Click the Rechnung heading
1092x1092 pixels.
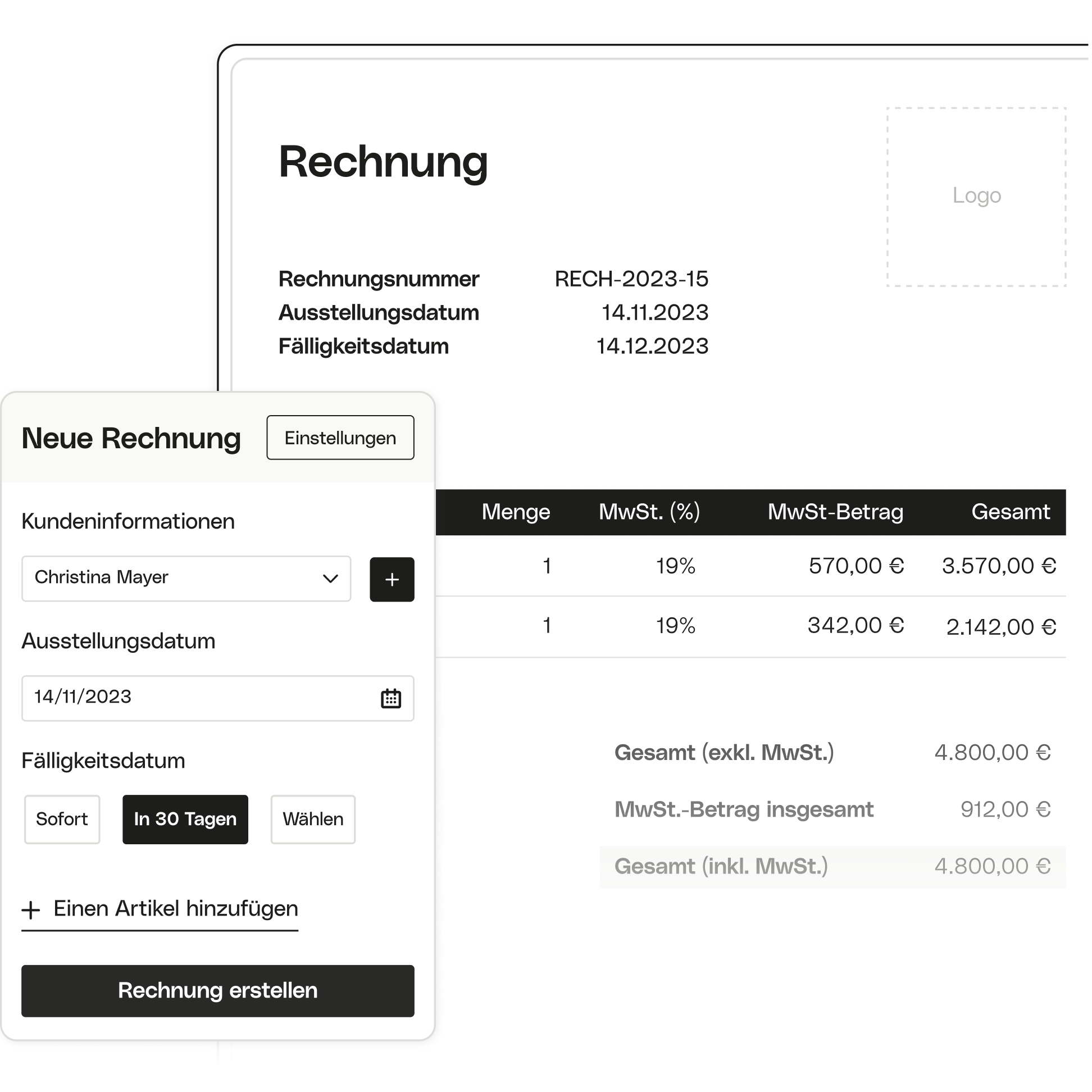click(x=383, y=162)
